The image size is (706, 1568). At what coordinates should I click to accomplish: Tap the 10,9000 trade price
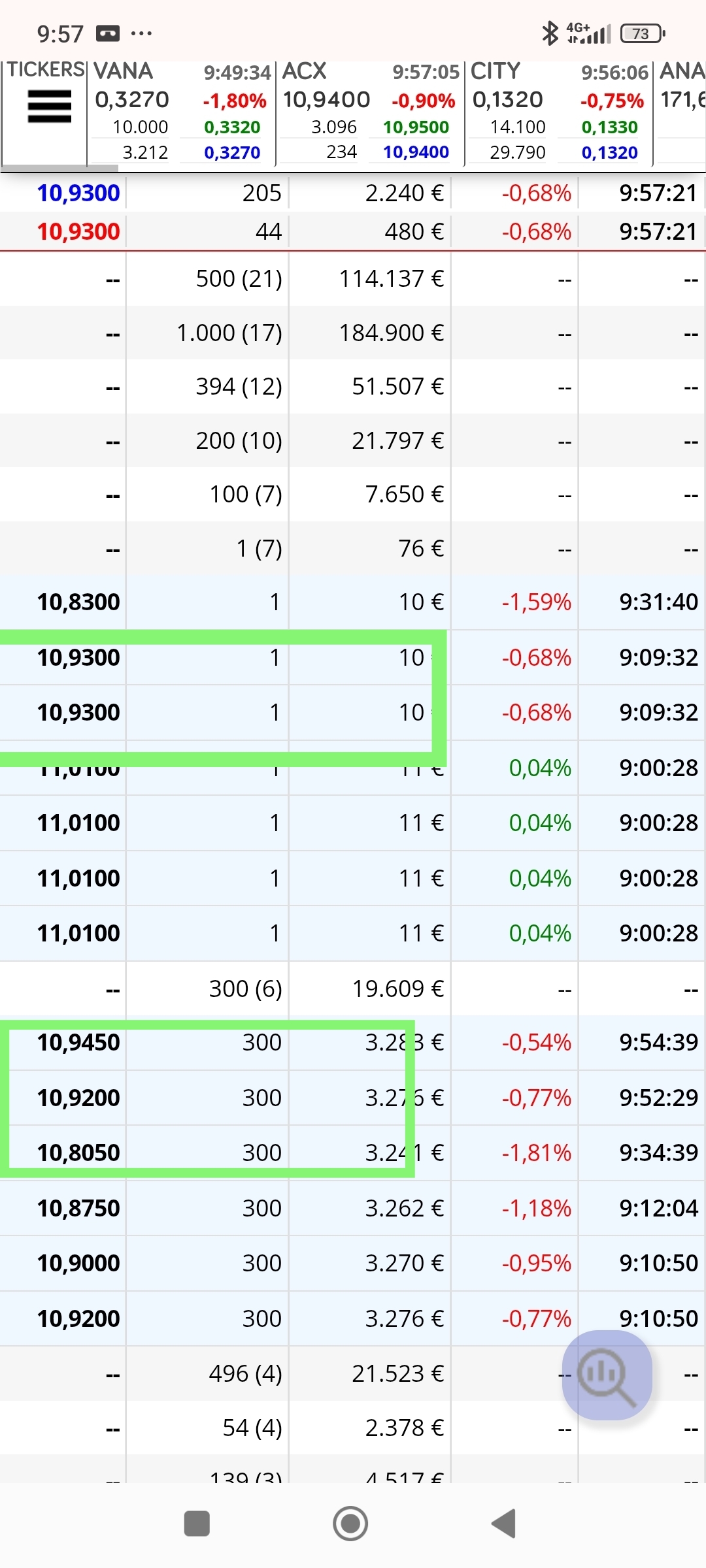point(78,1264)
